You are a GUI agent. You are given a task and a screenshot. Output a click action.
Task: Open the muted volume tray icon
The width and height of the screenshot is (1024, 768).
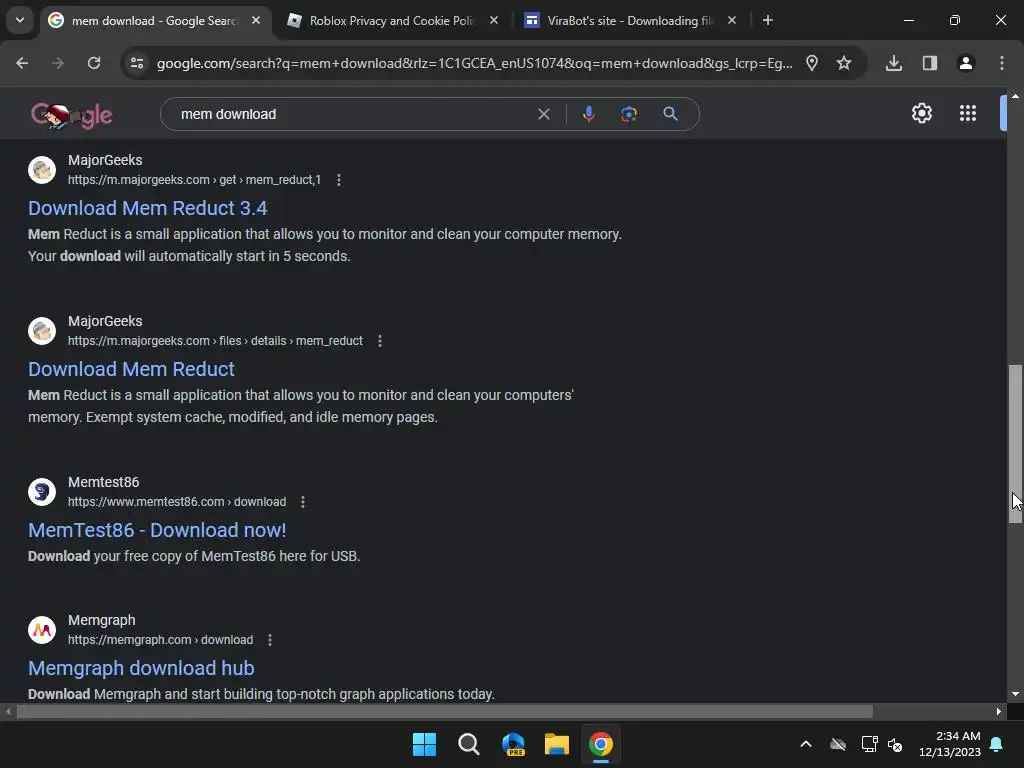(x=895, y=744)
